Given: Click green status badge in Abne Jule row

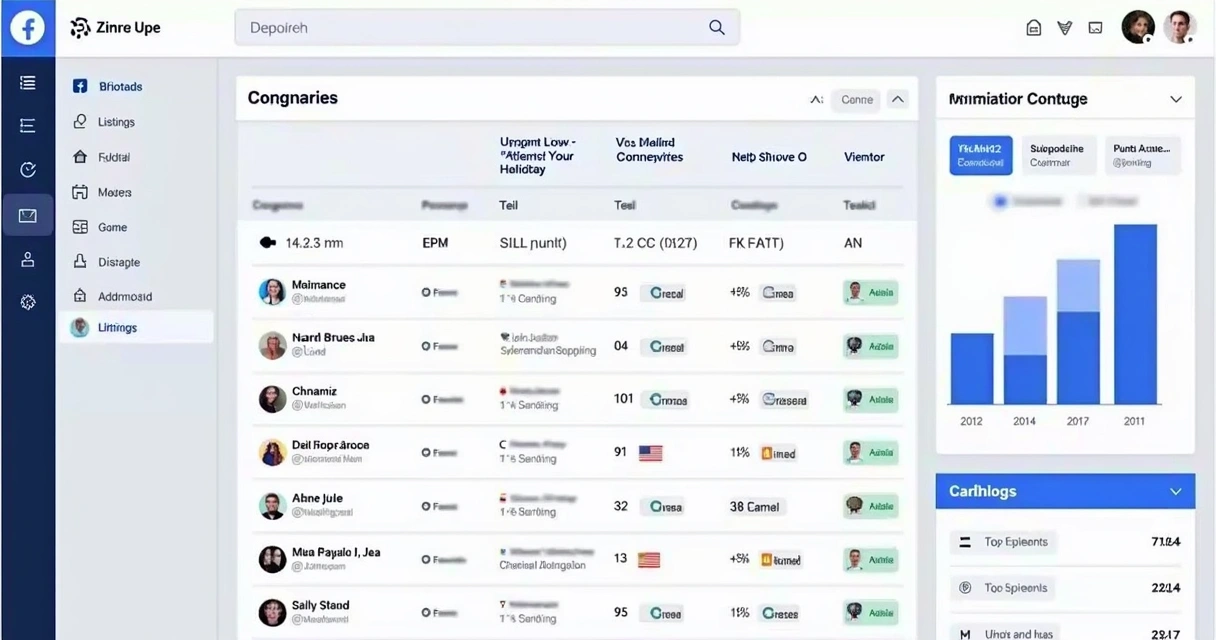Looking at the screenshot, I should pos(870,506).
